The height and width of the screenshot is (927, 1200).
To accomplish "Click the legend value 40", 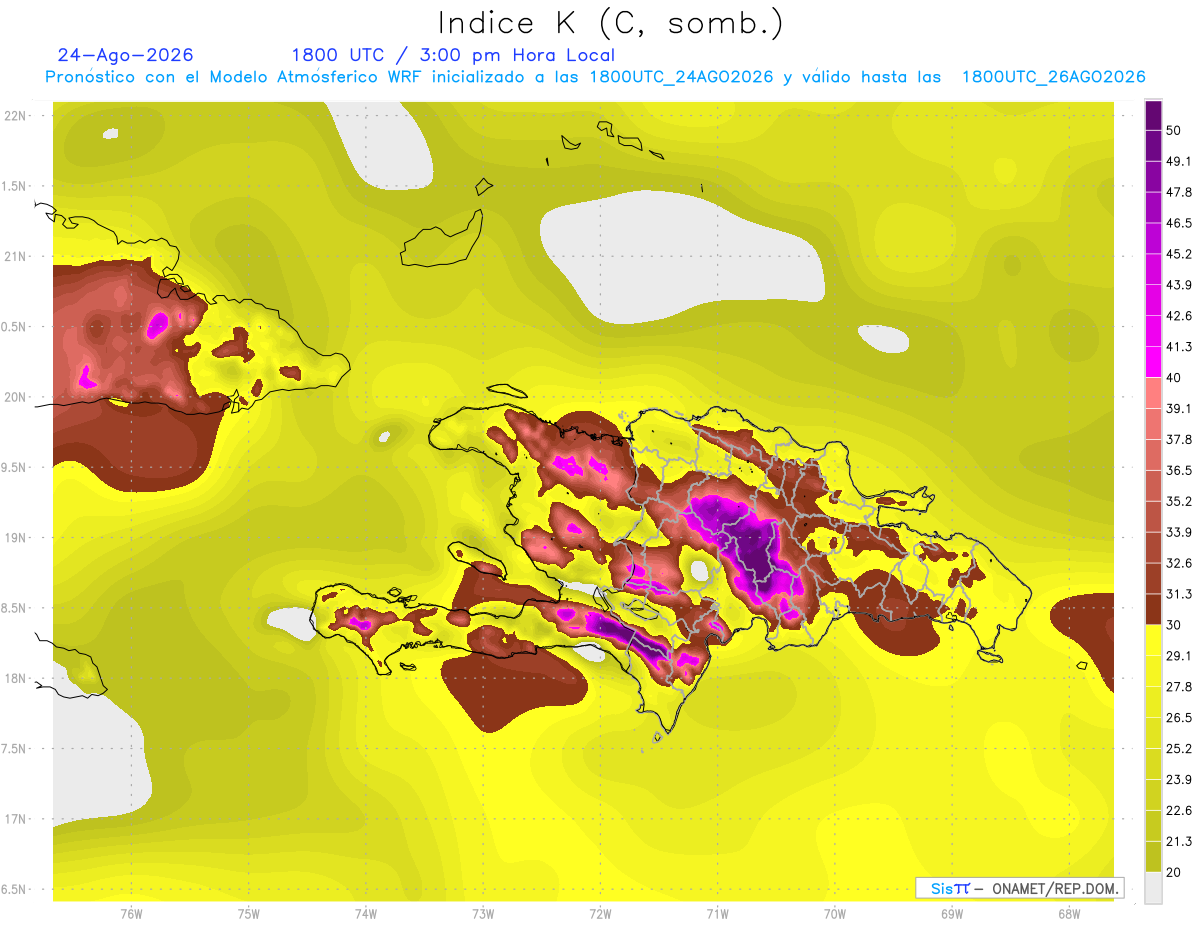I will (1174, 377).
